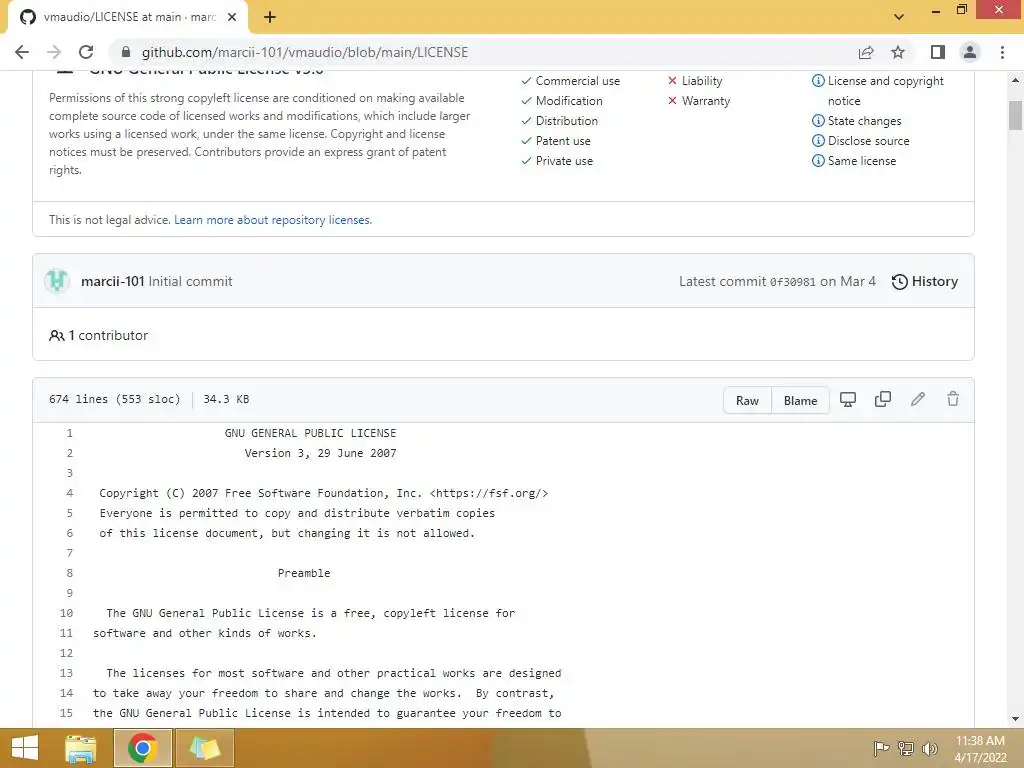This screenshot has width=1024, height=768.
Task: Click the vertical scrollbar thumb
Action: pyautogui.click(x=1015, y=116)
